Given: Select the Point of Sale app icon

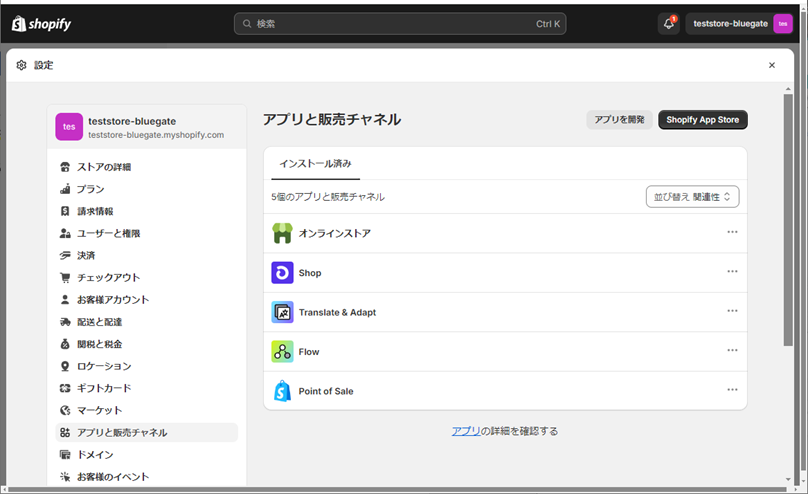Looking at the screenshot, I should coord(282,391).
